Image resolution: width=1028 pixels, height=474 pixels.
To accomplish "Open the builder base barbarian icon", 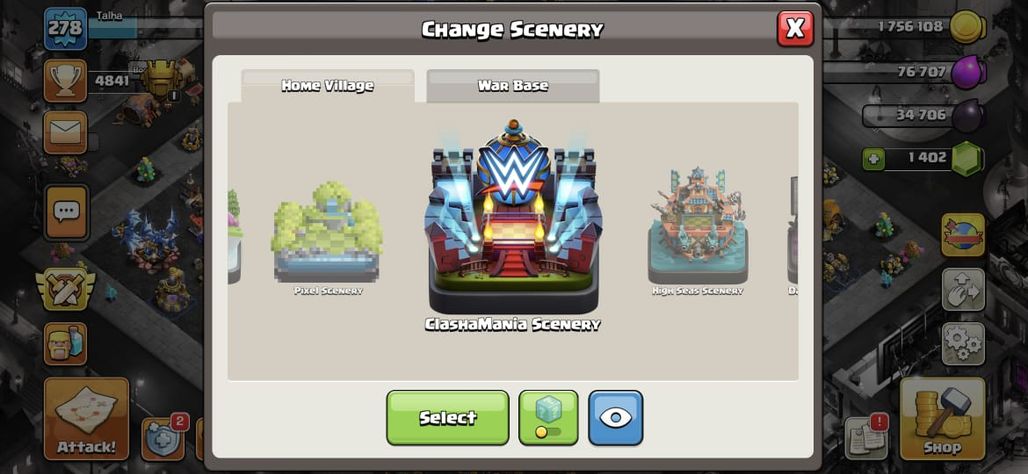I will pyautogui.click(x=66, y=344).
